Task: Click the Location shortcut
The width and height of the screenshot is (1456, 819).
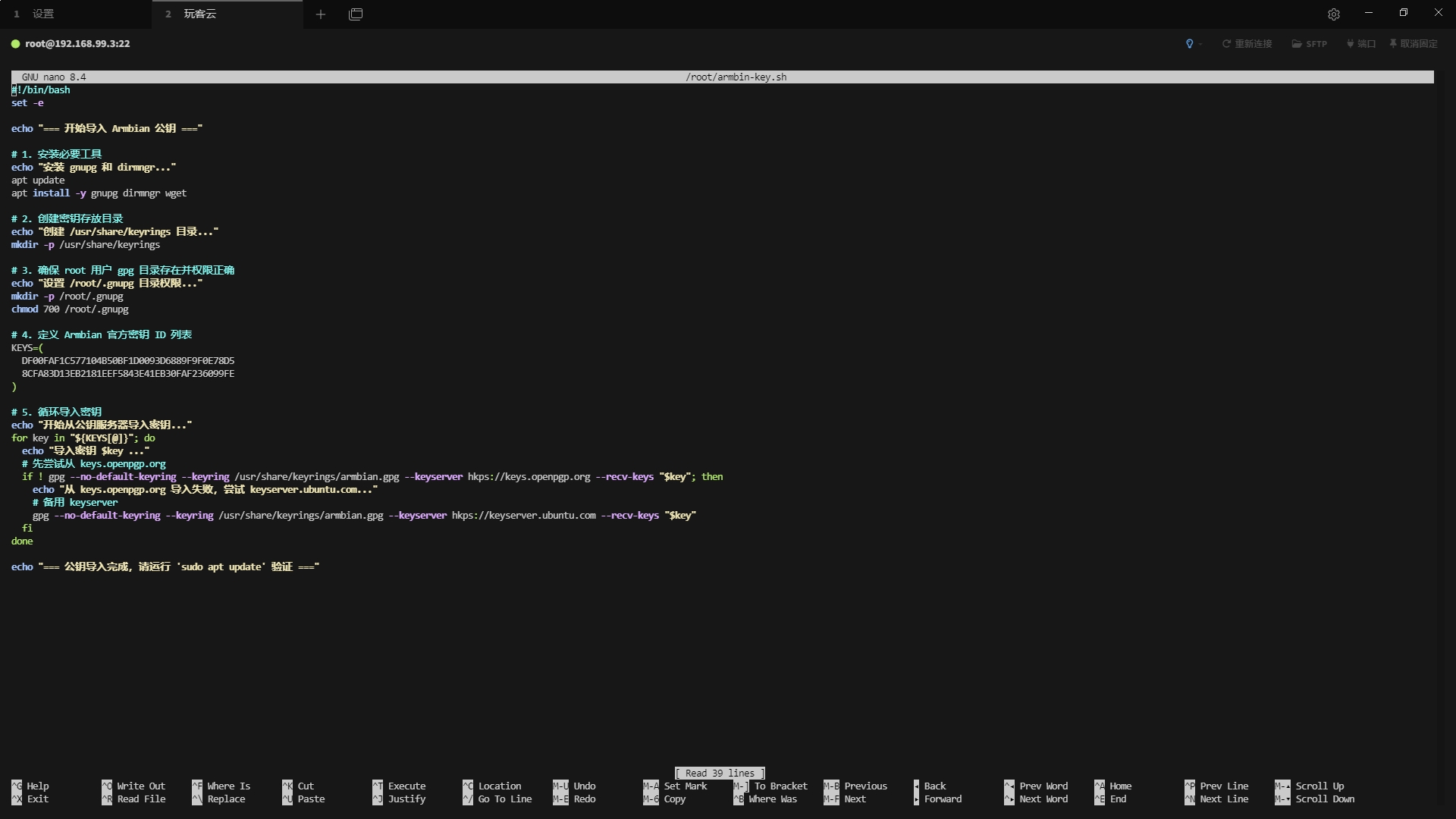Action: point(492,786)
